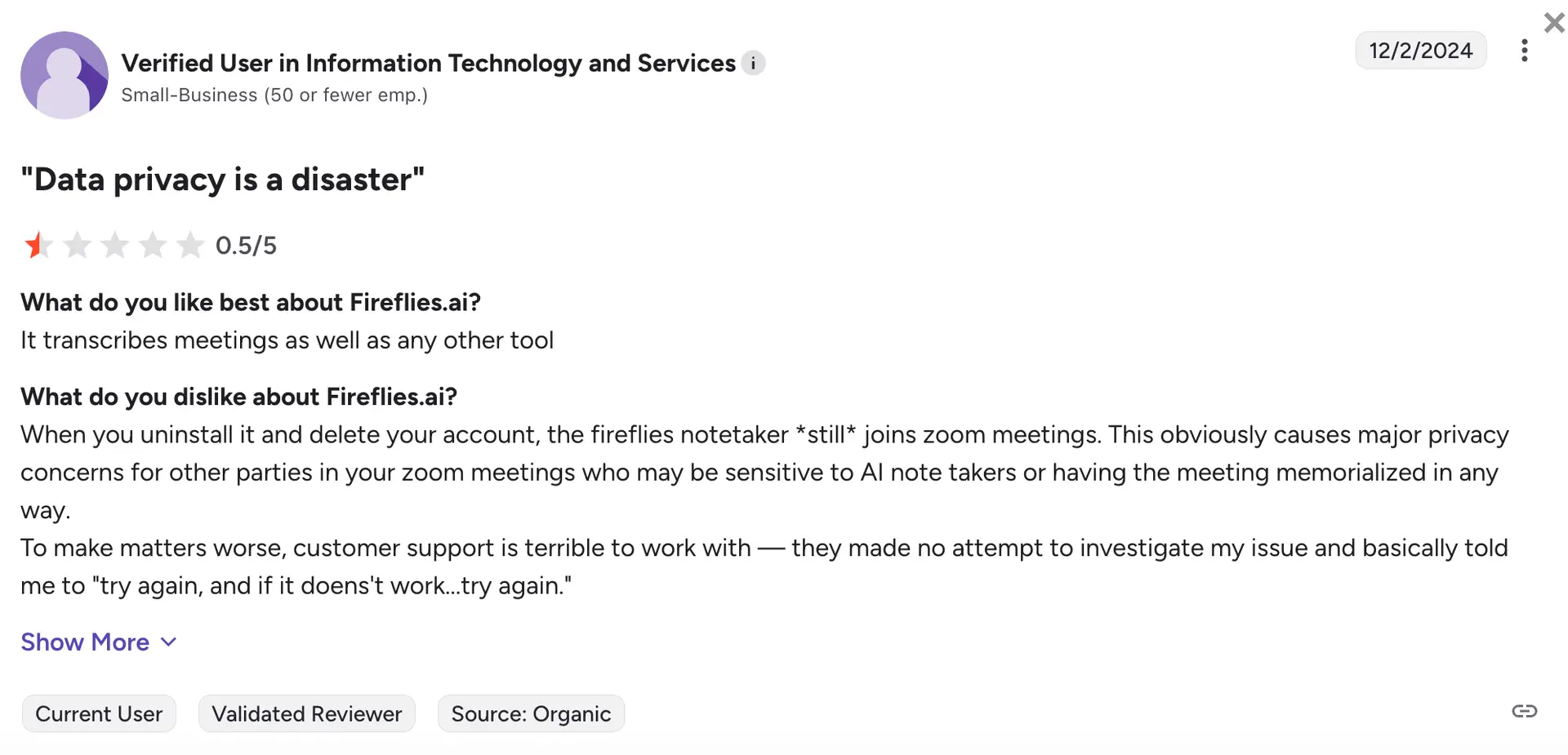Screen dimensions: 1568x755
Task: Click the 12/2/2024 date badge
Action: [x=1420, y=51]
